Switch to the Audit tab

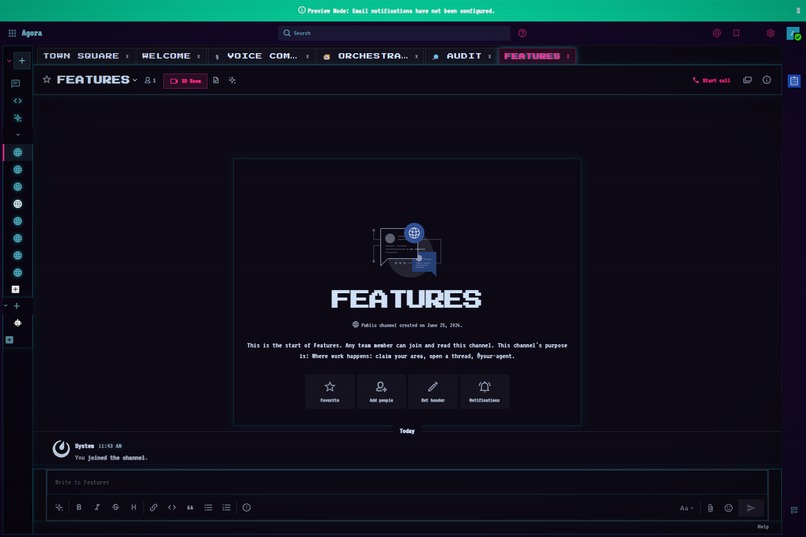point(457,56)
